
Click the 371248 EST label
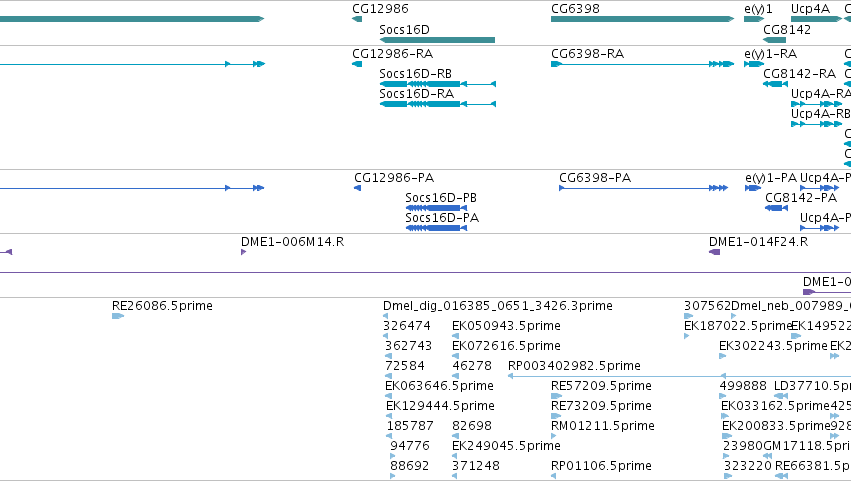coord(475,466)
